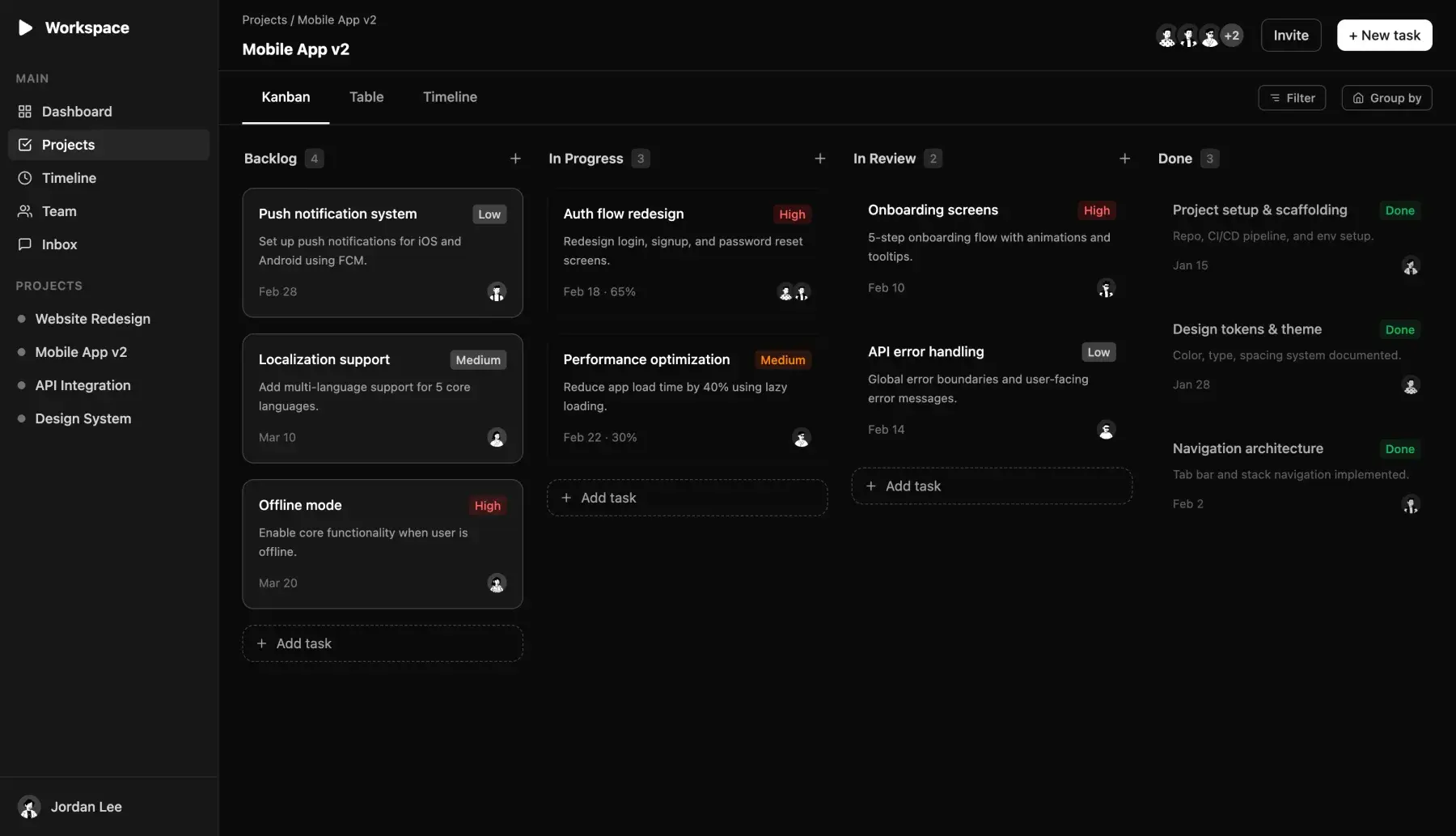Click the plus icon on In Review column
The width and height of the screenshot is (1456, 836).
(x=1125, y=159)
